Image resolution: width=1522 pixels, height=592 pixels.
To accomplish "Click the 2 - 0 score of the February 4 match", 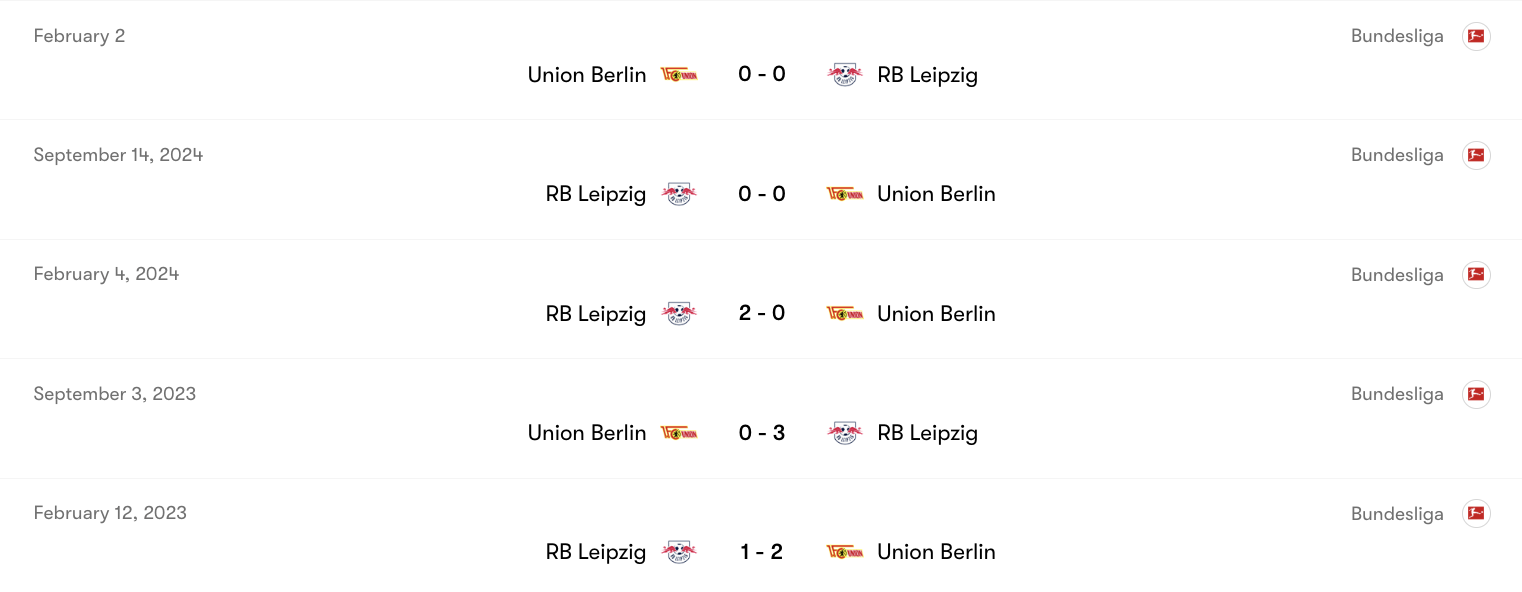I will pos(762,313).
